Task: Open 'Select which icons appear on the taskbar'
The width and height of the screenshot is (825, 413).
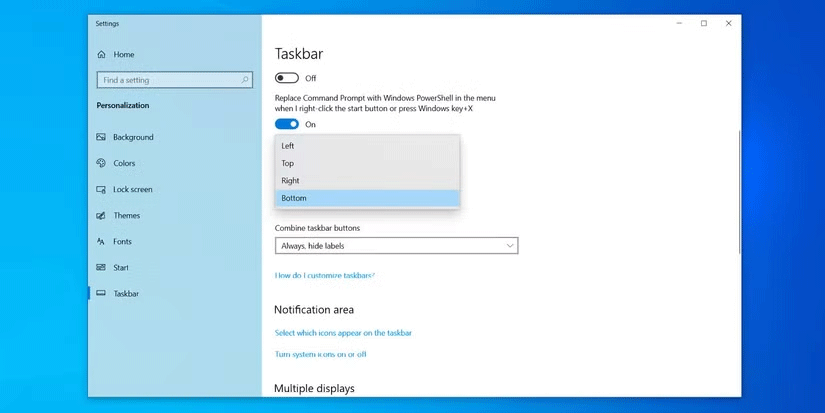Action: pos(343,333)
